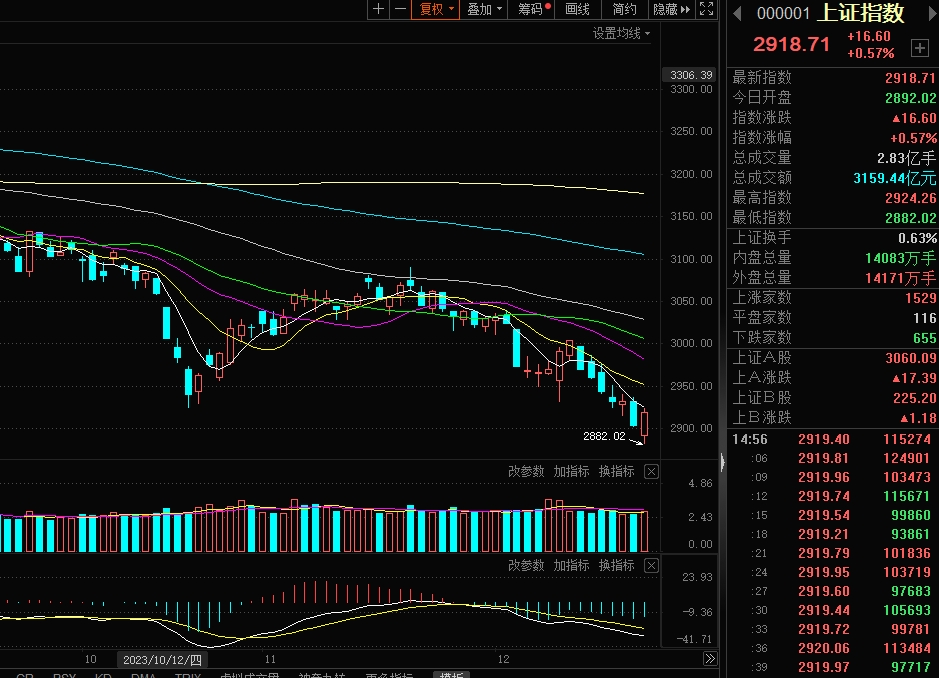
Task: Go to previous stock with left arrow
Action: click(x=738, y=13)
